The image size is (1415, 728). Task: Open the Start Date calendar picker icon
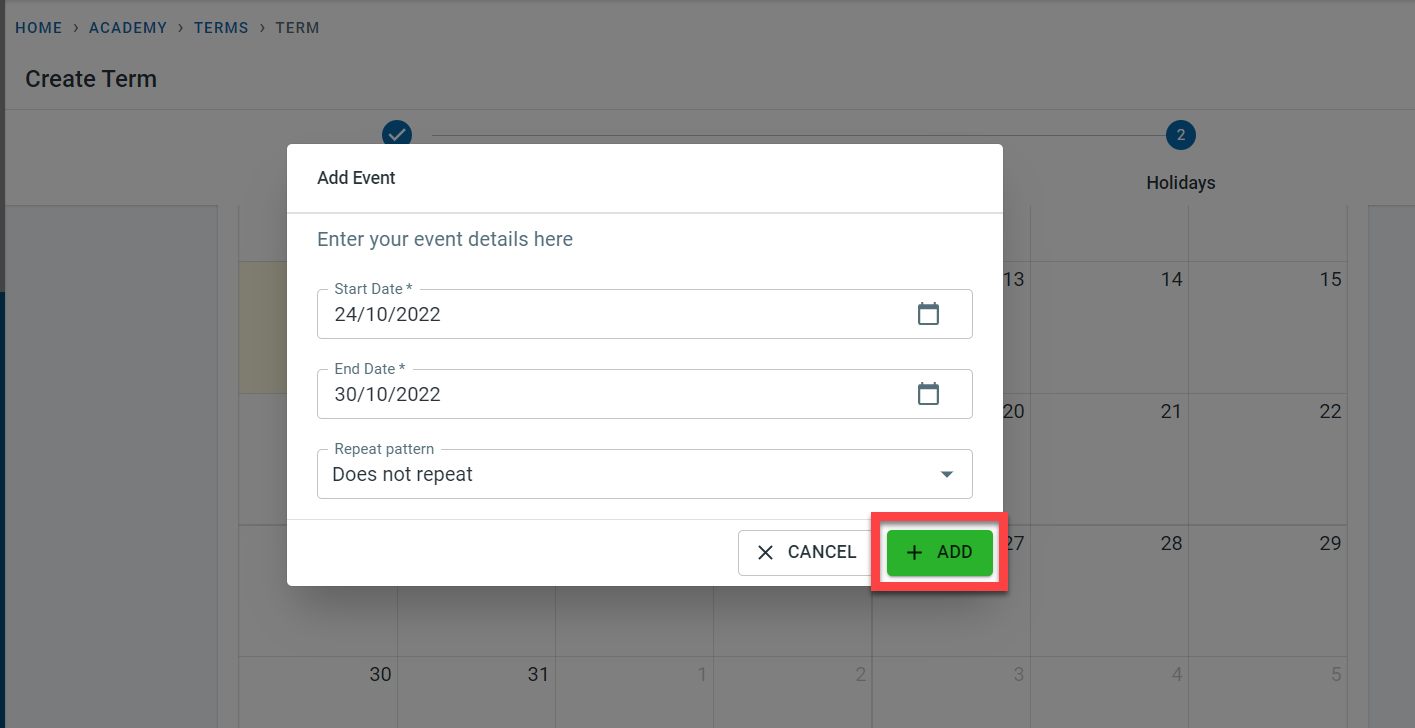pyautogui.click(x=928, y=314)
